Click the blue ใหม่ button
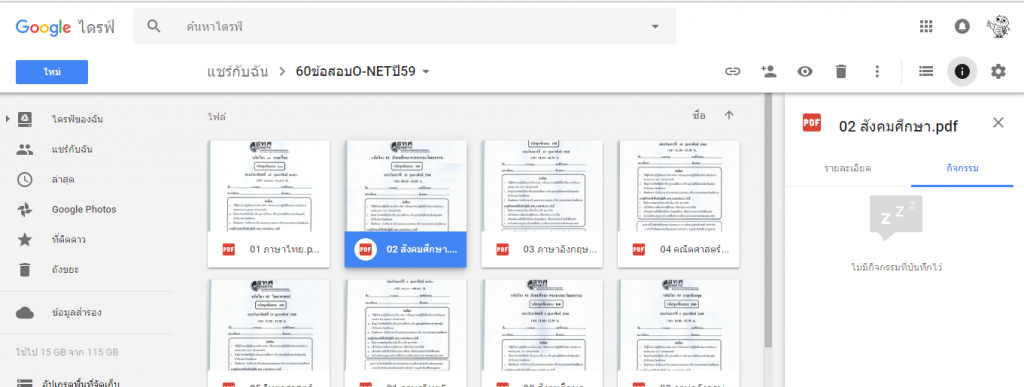1024x387 pixels. coord(52,72)
